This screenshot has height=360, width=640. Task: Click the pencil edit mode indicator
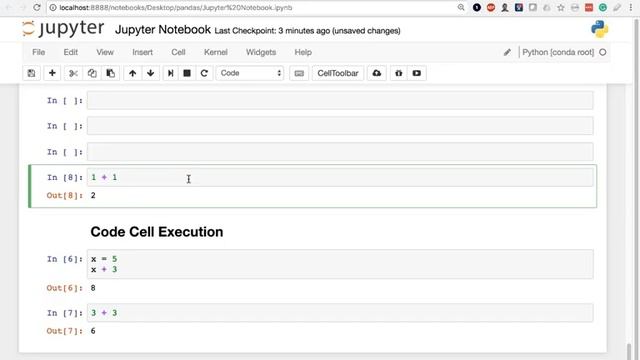click(x=507, y=52)
